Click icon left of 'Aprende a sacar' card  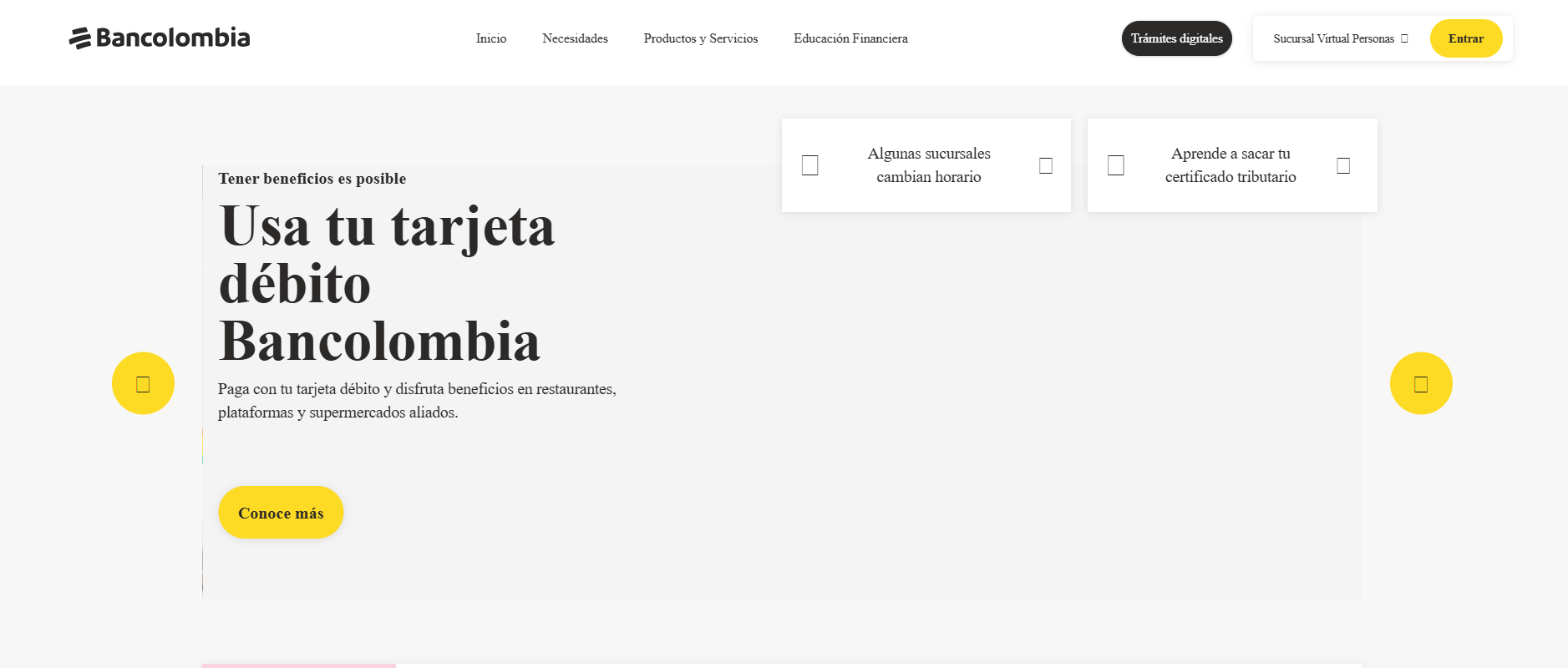(1115, 165)
